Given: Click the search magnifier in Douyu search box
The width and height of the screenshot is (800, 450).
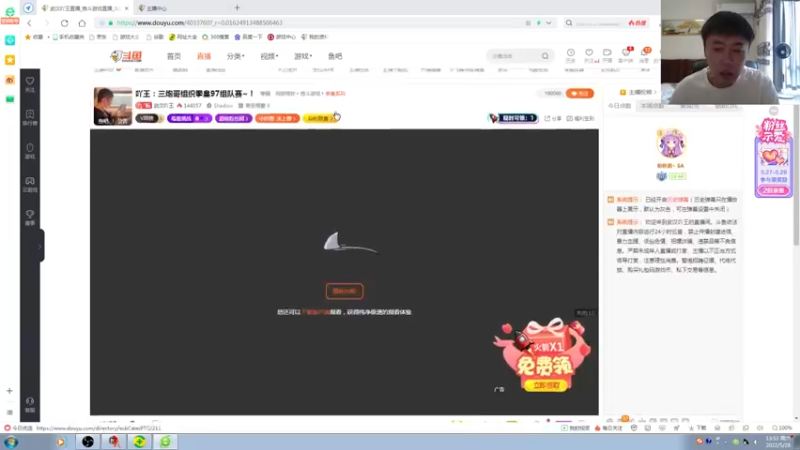Looking at the screenshot, I should 545,56.
